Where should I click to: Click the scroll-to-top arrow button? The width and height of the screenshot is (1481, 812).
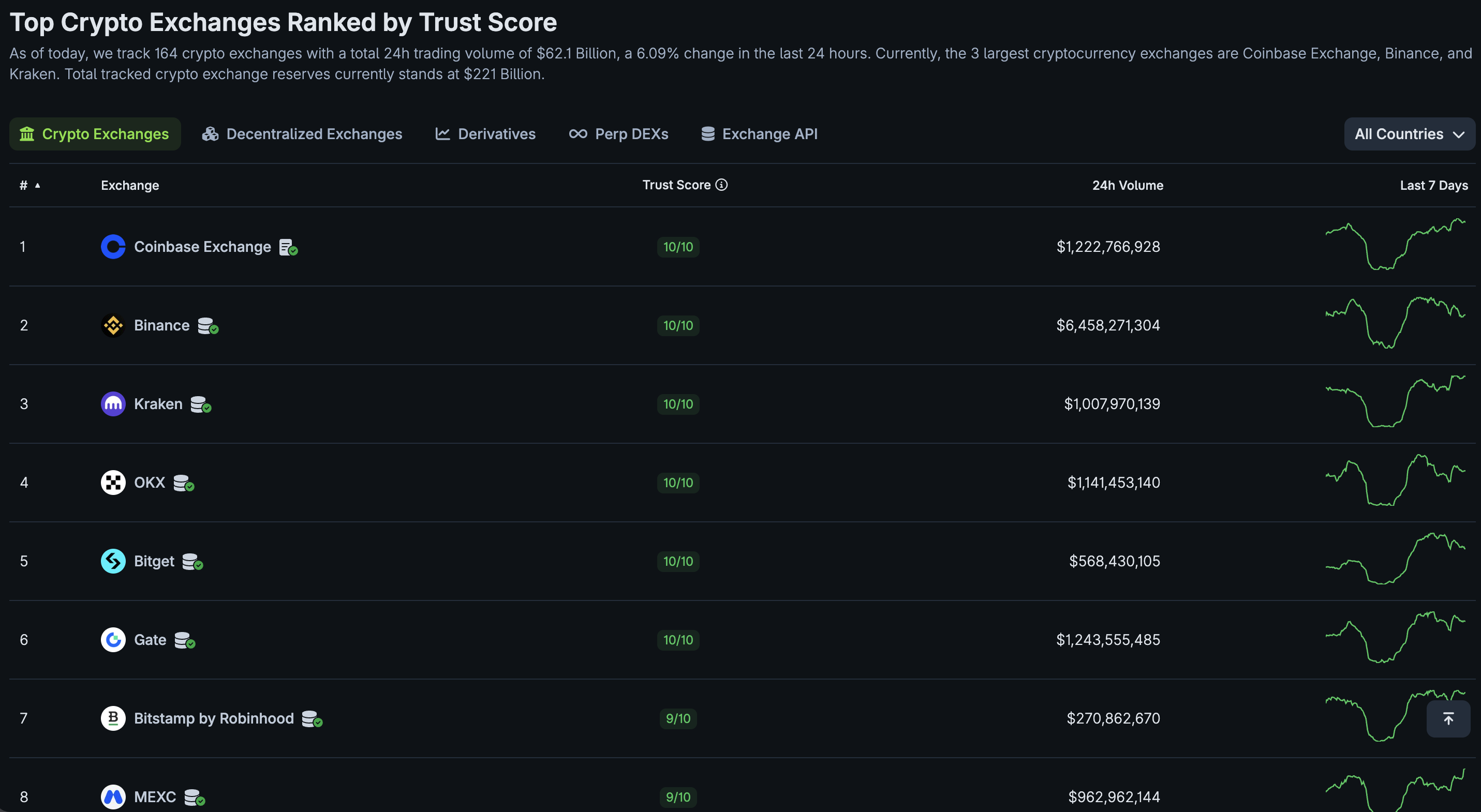(1448, 718)
